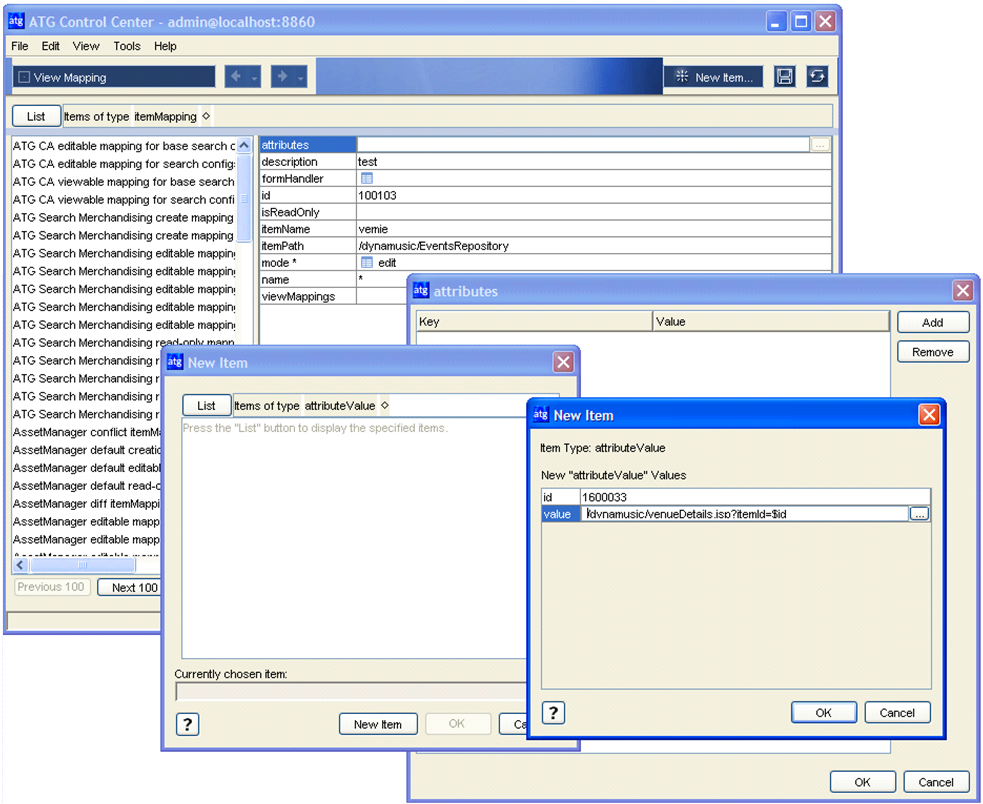The width and height of the screenshot is (983, 804).
Task: Click OK in front New Item dialog
Action: pos(823,712)
